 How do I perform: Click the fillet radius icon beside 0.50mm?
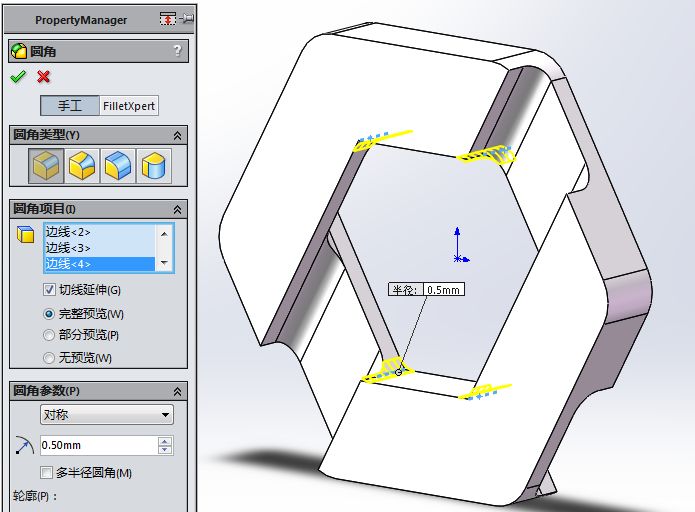(x=24, y=445)
